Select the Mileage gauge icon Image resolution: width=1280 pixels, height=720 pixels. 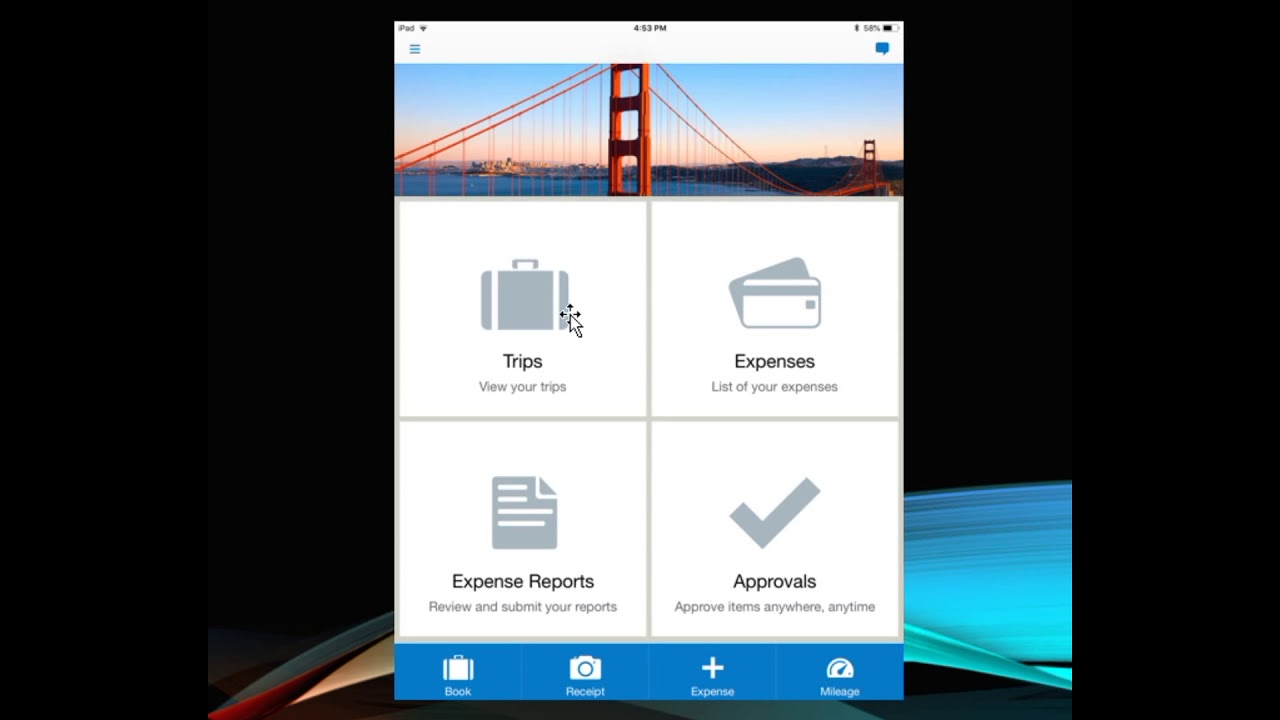(x=840, y=668)
